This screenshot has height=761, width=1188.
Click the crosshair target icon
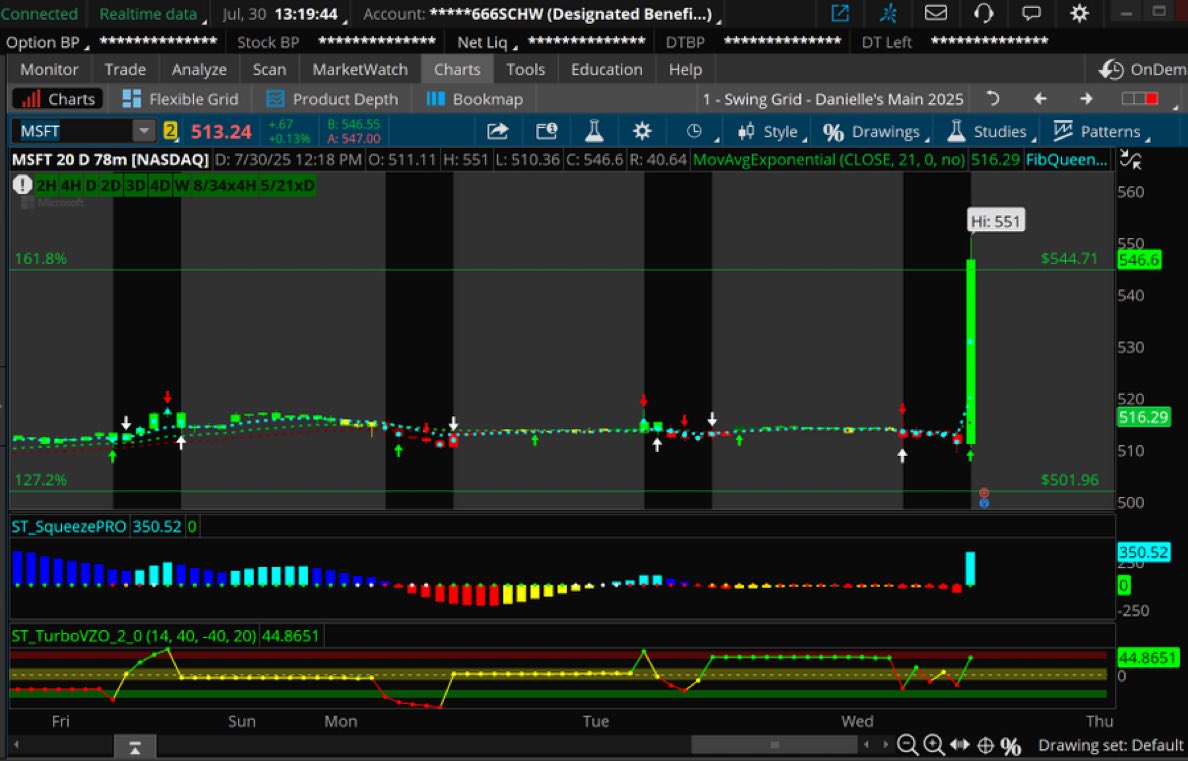pos(986,745)
